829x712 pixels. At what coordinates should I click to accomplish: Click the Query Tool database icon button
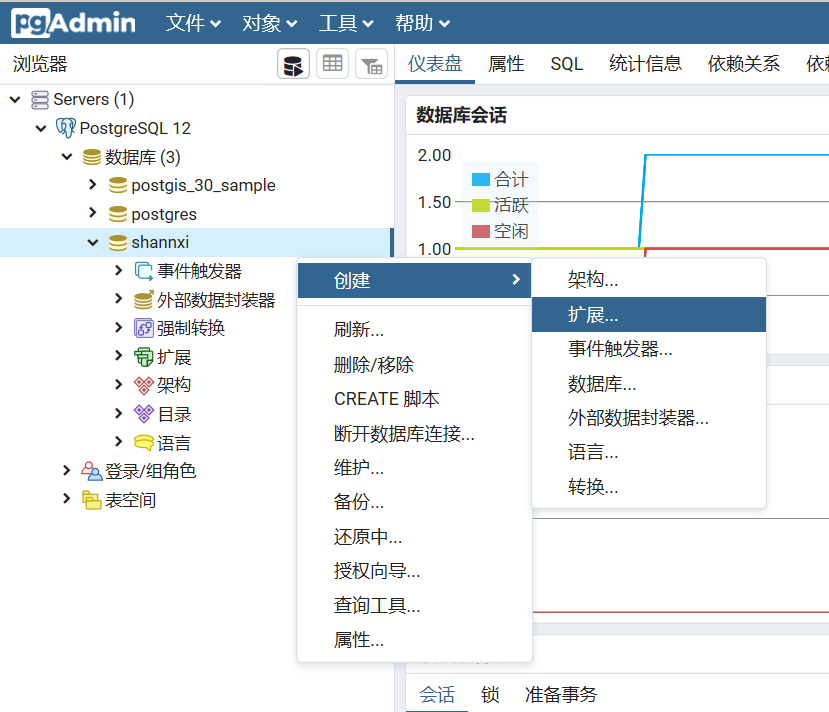(293, 64)
